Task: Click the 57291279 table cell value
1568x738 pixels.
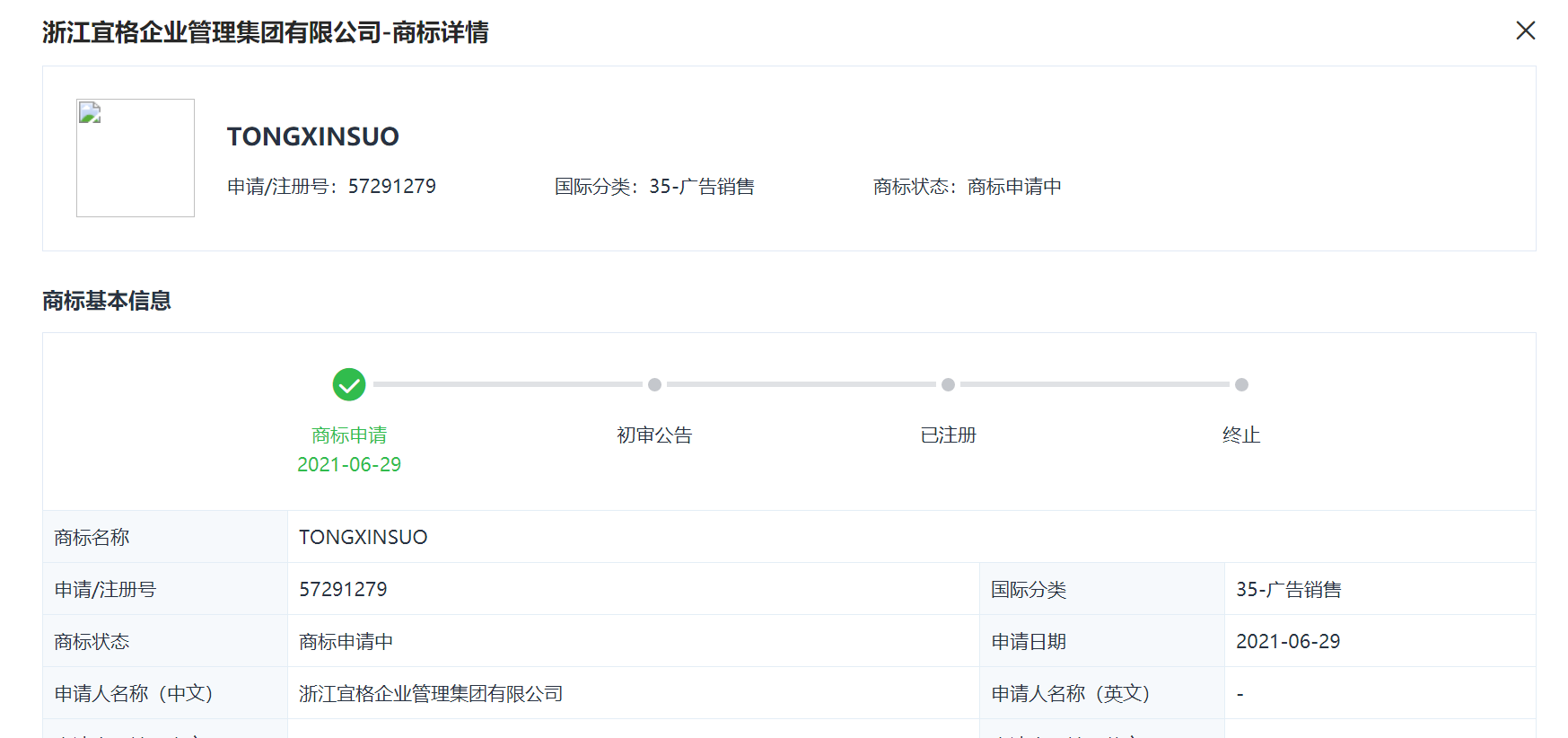Action: (x=634, y=589)
